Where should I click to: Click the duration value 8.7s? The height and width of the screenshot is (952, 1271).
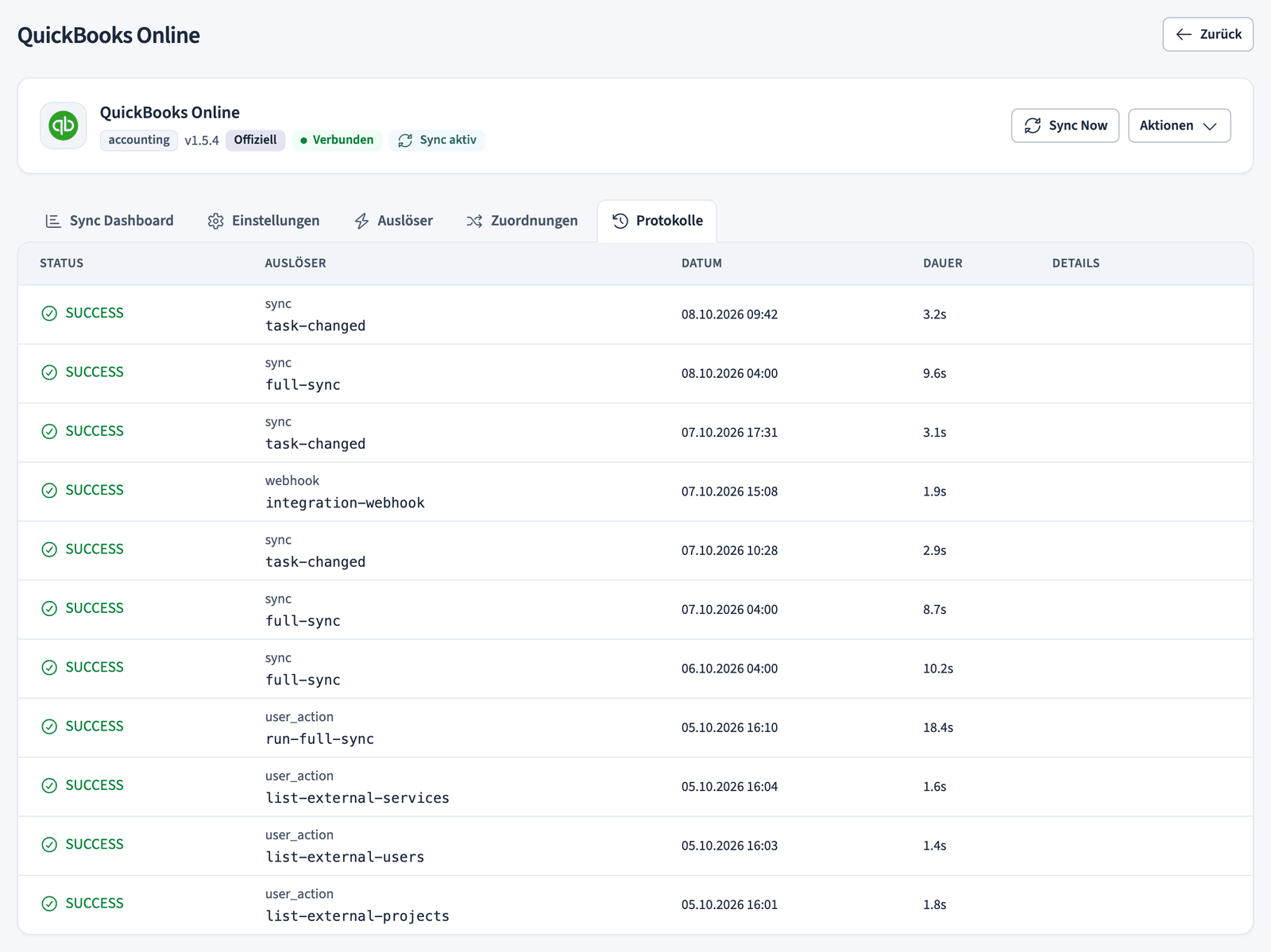934,610
